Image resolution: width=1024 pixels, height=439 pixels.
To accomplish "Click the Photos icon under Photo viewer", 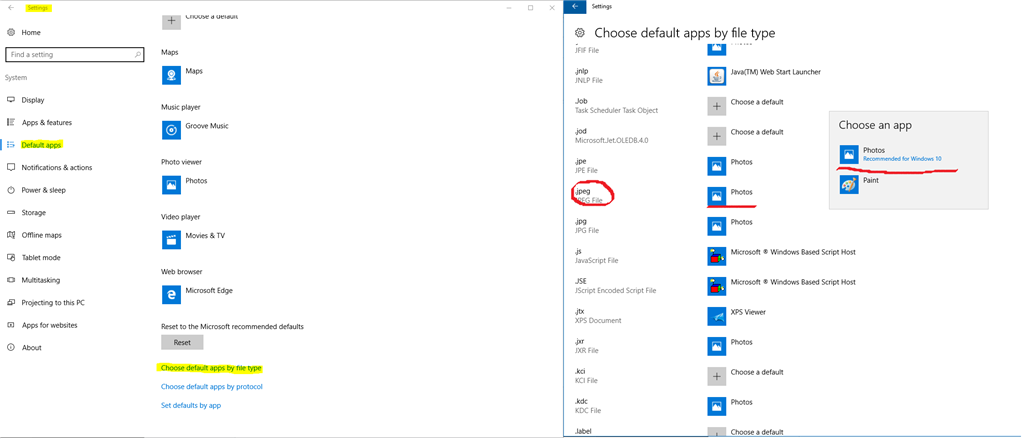I will (171, 185).
